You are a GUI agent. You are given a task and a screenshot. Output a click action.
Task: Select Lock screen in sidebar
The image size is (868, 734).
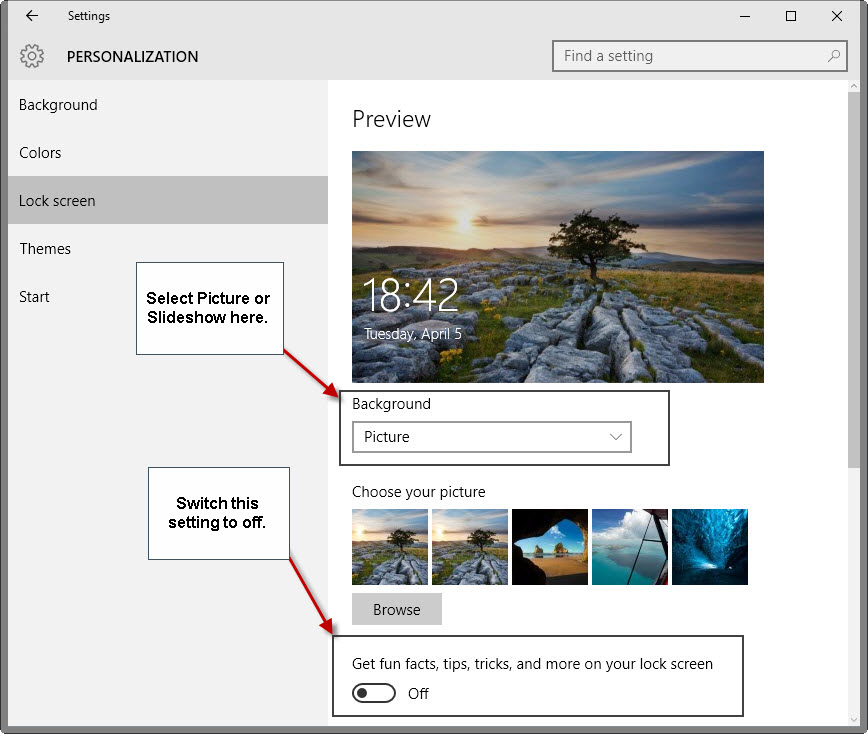pos(168,200)
